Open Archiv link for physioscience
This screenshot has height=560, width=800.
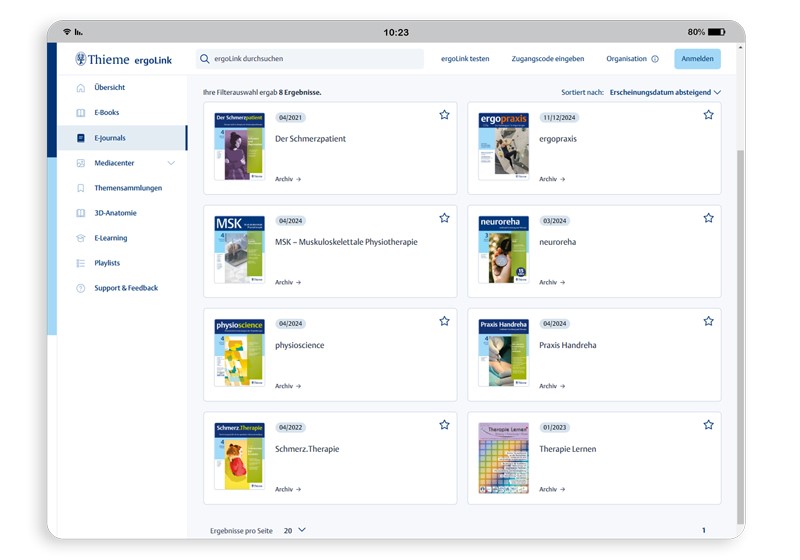(x=288, y=386)
